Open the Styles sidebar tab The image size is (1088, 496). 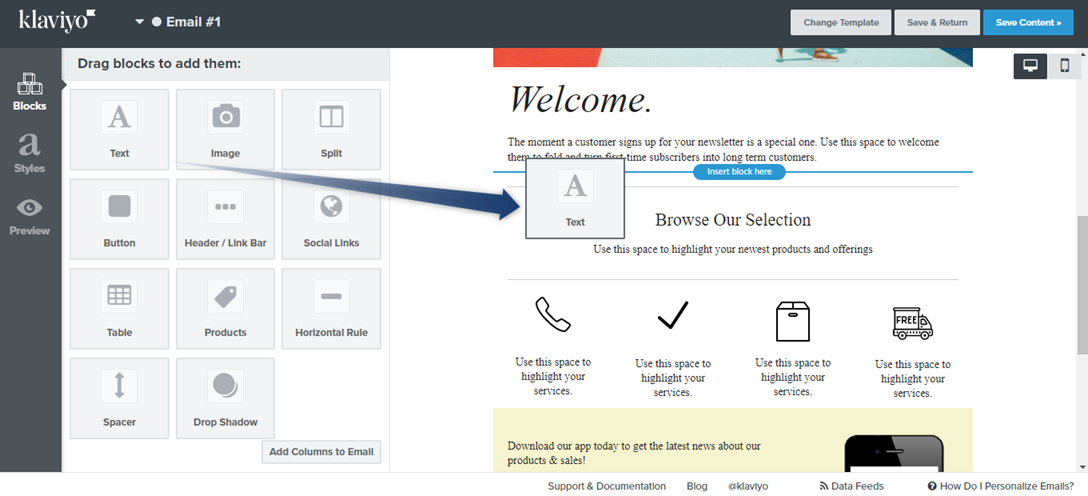click(x=30, y=154)
